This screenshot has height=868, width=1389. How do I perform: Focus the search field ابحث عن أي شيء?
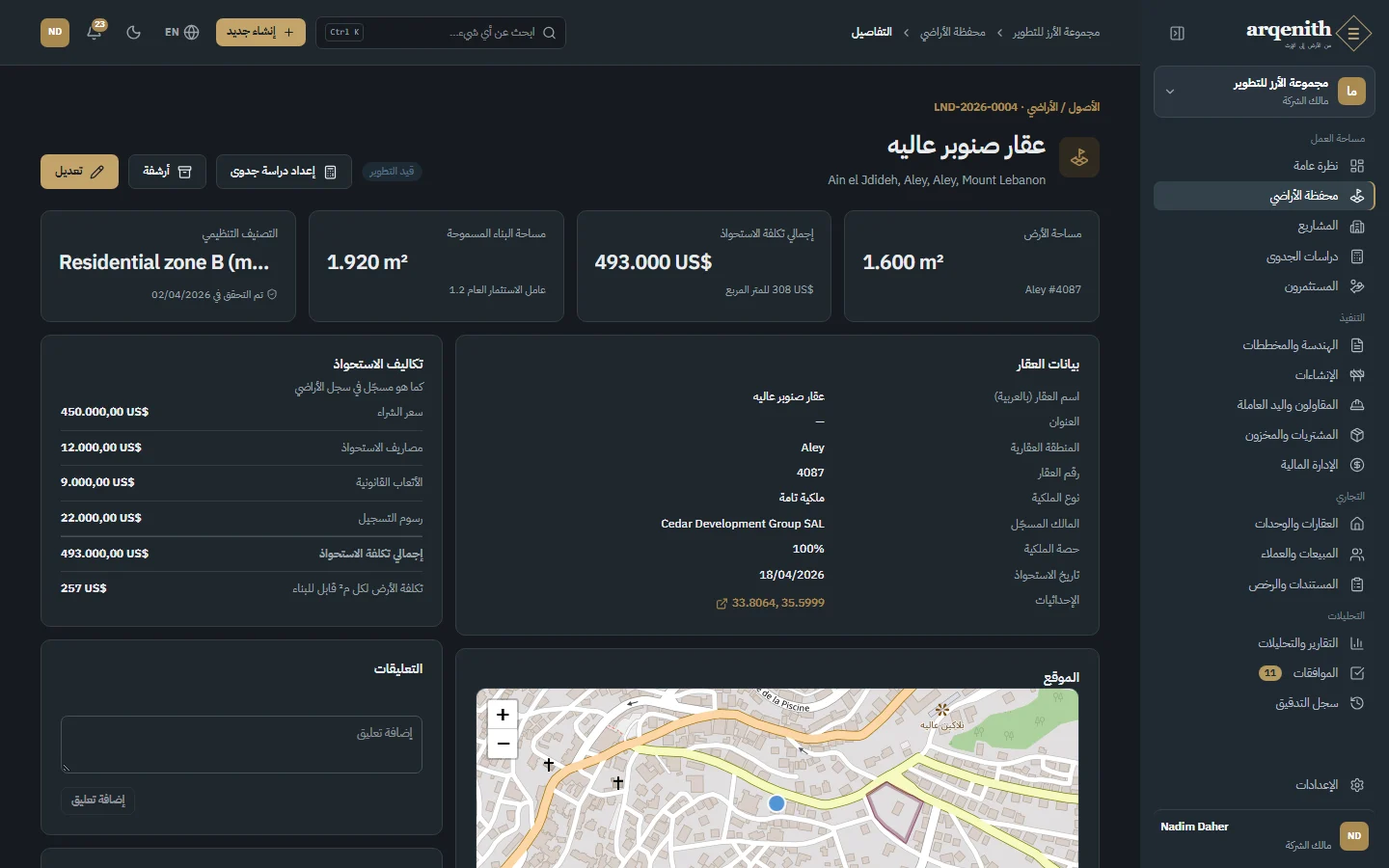click(x=441, y=32)
